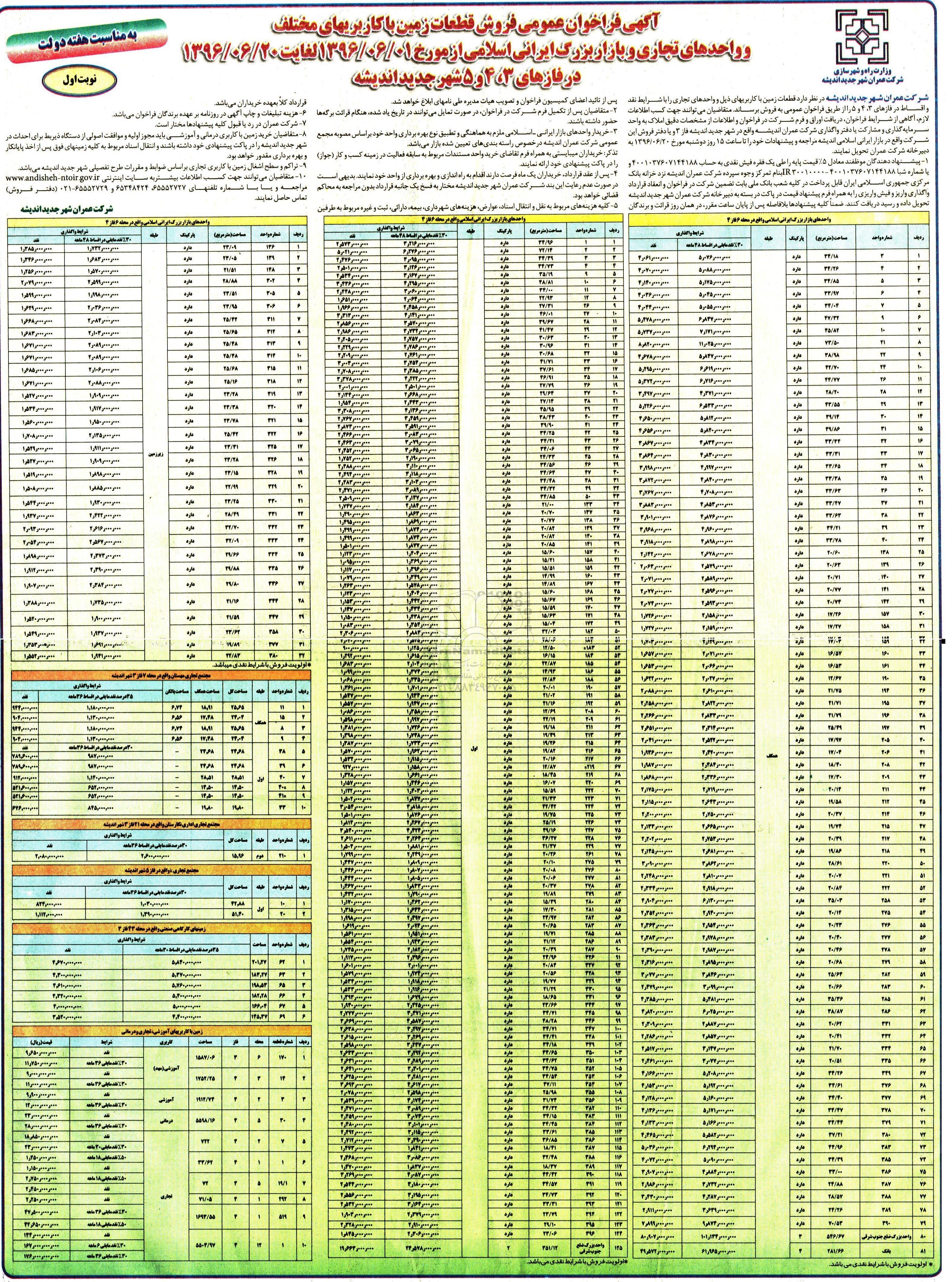Image resolution: width=952 pixels, height=1282 pixels.
Task: Click workshop cash price '۳,۵۲۰,۰۰۰,۰۰۰'
Action: (x=68, y=1018)
